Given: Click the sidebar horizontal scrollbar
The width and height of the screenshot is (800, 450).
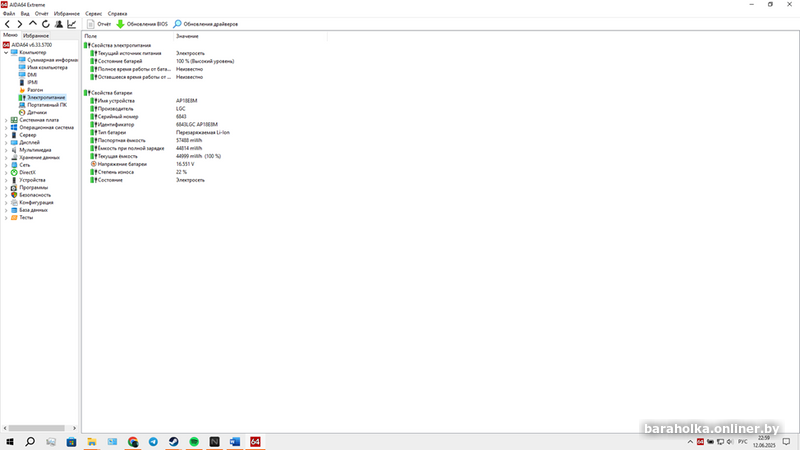Looking at the screenshot, I should click(x=37, y=428).
